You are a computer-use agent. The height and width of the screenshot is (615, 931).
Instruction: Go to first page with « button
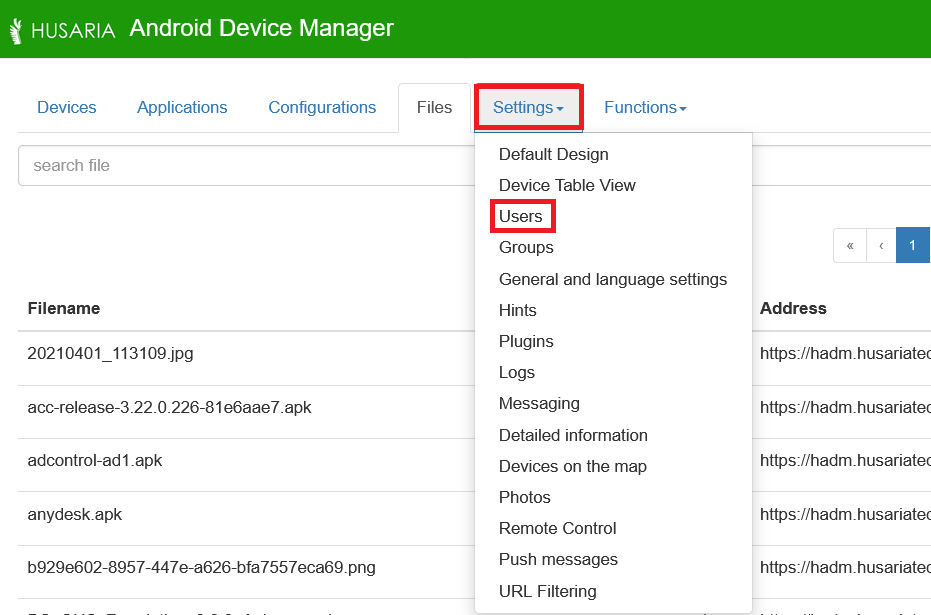coord(850,245)
